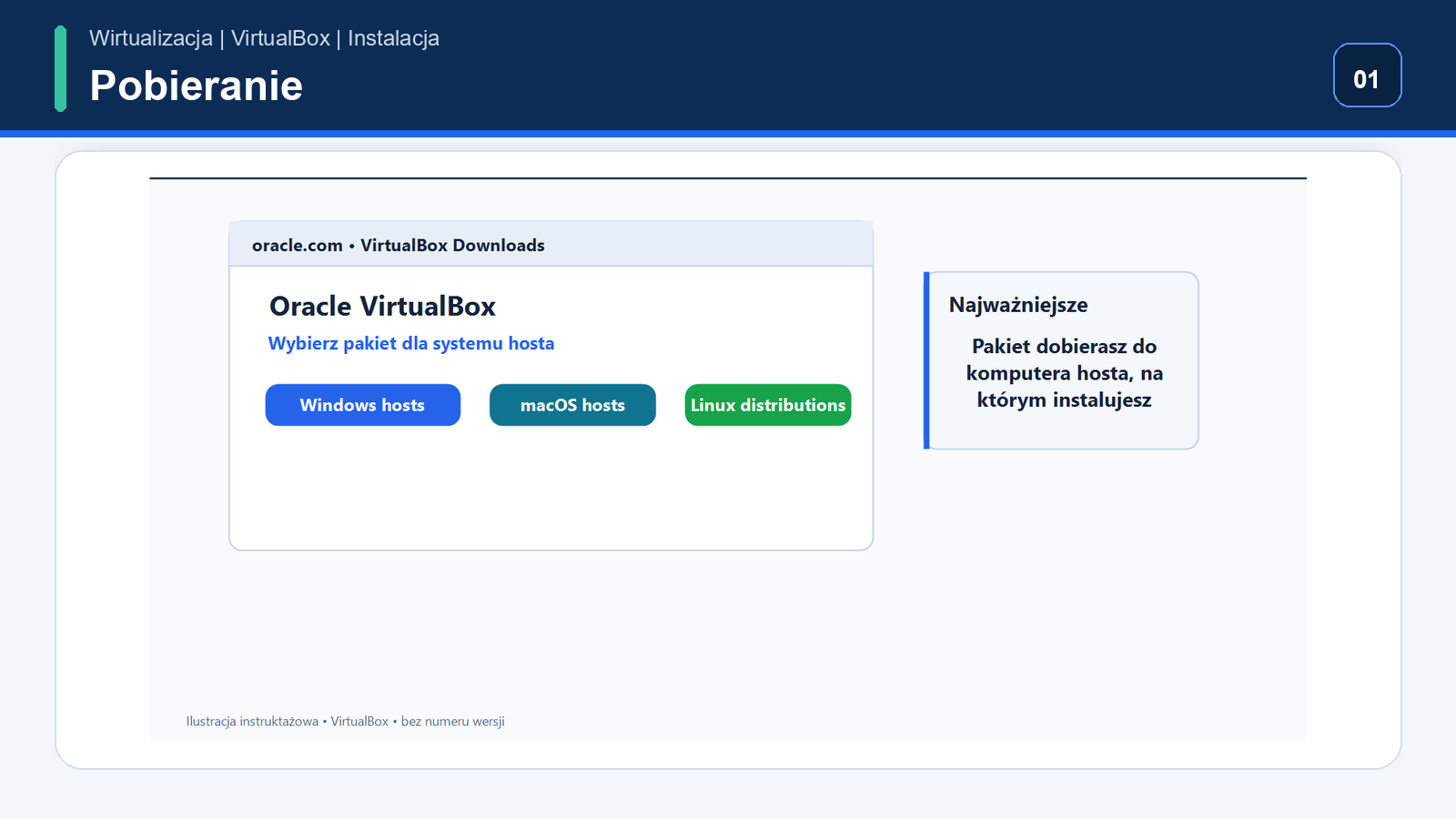Click the 'Najważniejsze' callout heading

1018,305
